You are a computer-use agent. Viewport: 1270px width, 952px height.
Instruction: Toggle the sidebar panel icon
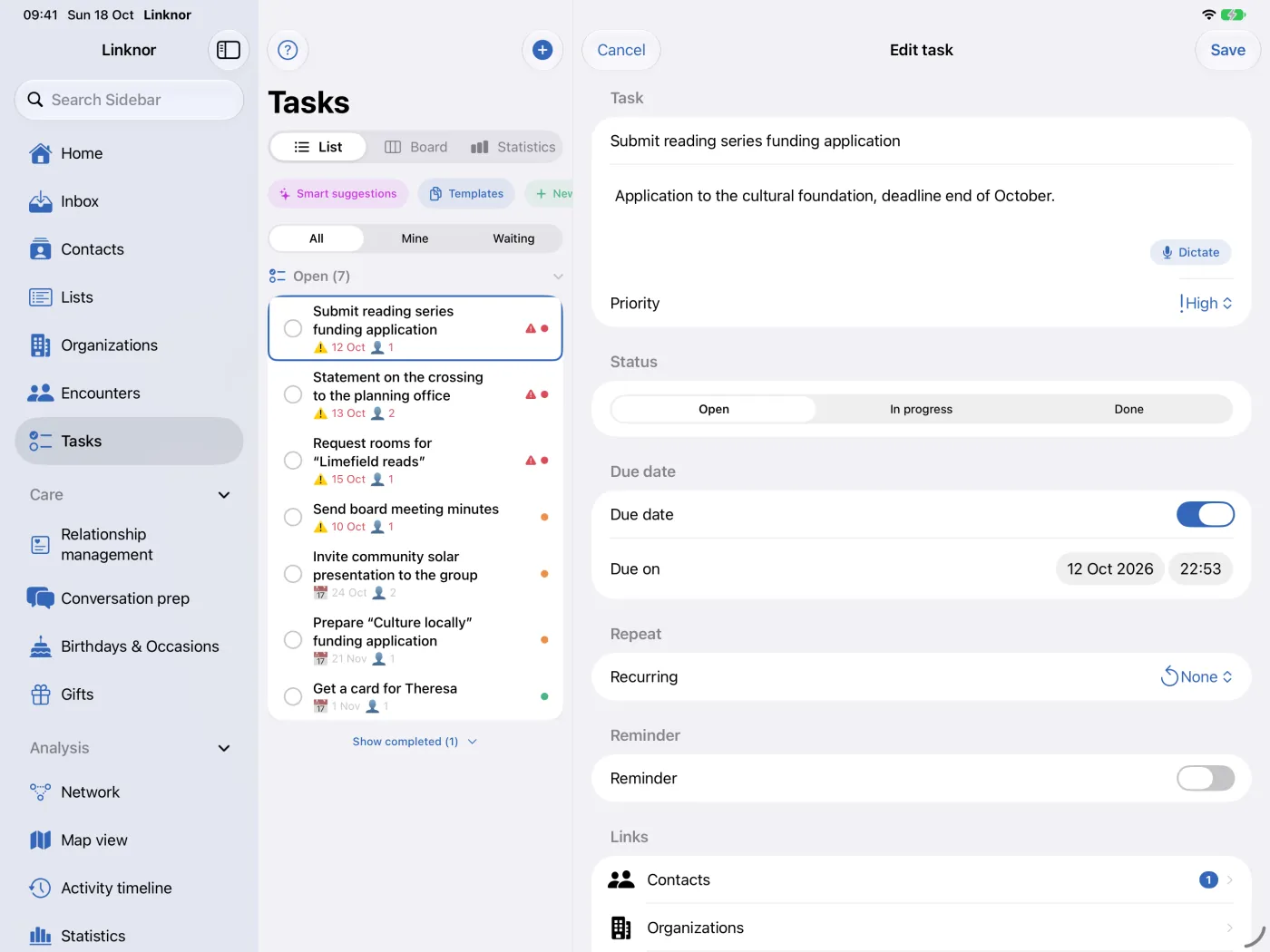coord(229,50)
